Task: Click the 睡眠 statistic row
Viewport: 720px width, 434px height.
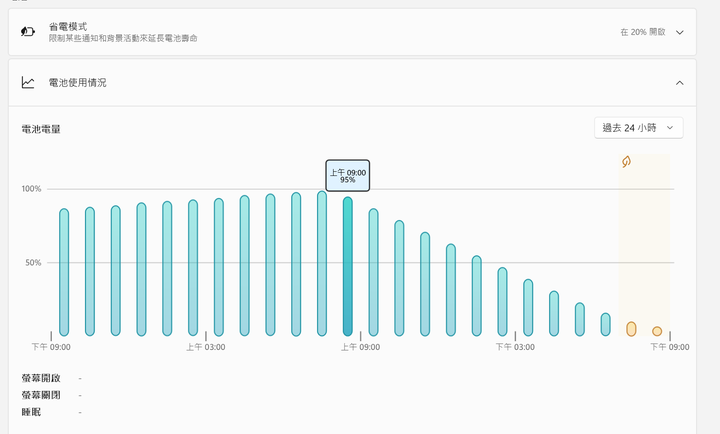Action: click(x=51, y=412)
